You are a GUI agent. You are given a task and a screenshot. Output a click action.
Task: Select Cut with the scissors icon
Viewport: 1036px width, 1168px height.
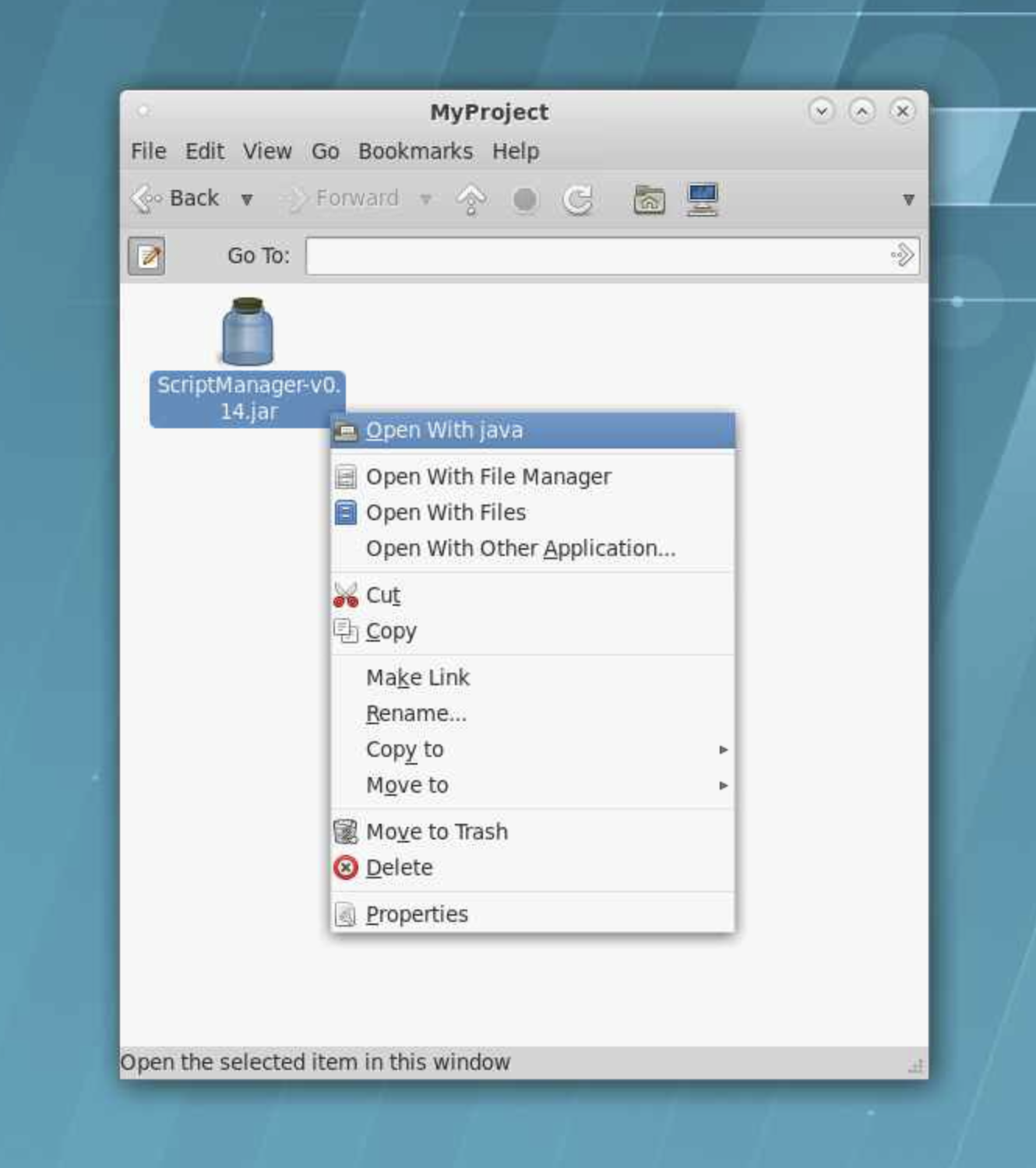coord(382,596)
